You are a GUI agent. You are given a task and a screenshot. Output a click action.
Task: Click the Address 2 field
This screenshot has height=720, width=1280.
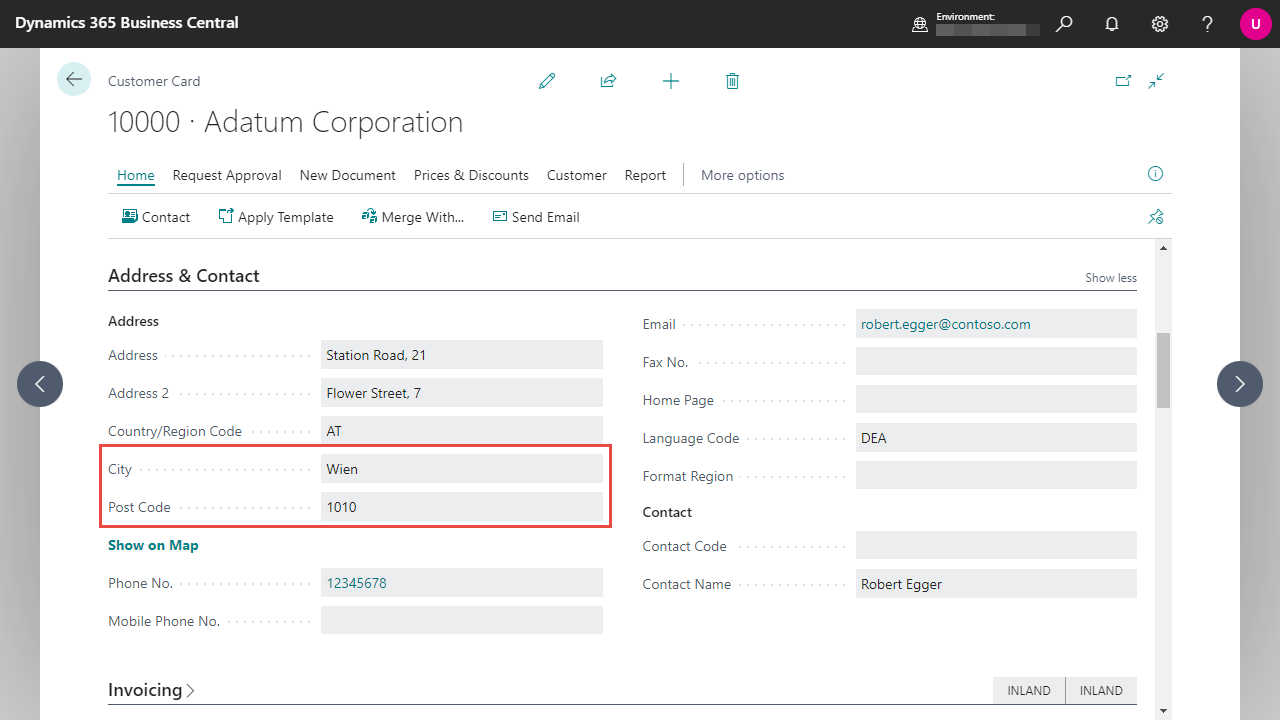pyautogui.click(x=462, y=393)
